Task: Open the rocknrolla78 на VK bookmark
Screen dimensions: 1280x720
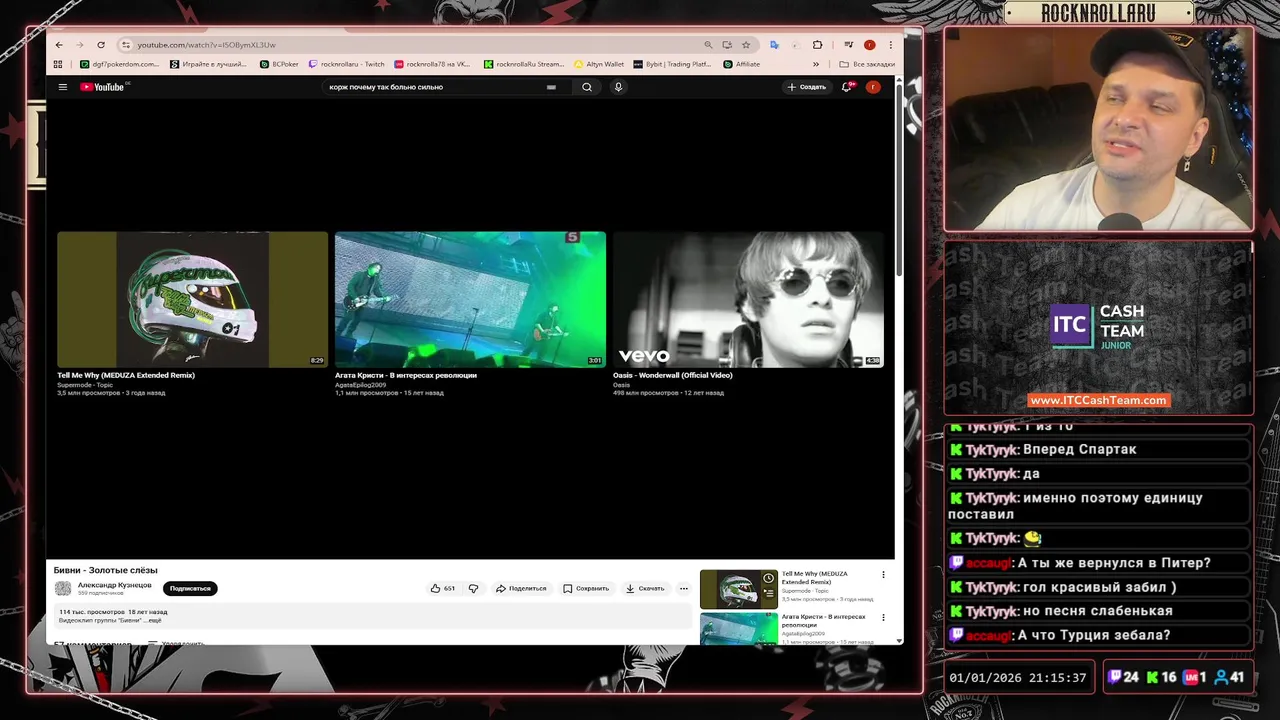Action: pyautogui.click(x=432, y=64)
